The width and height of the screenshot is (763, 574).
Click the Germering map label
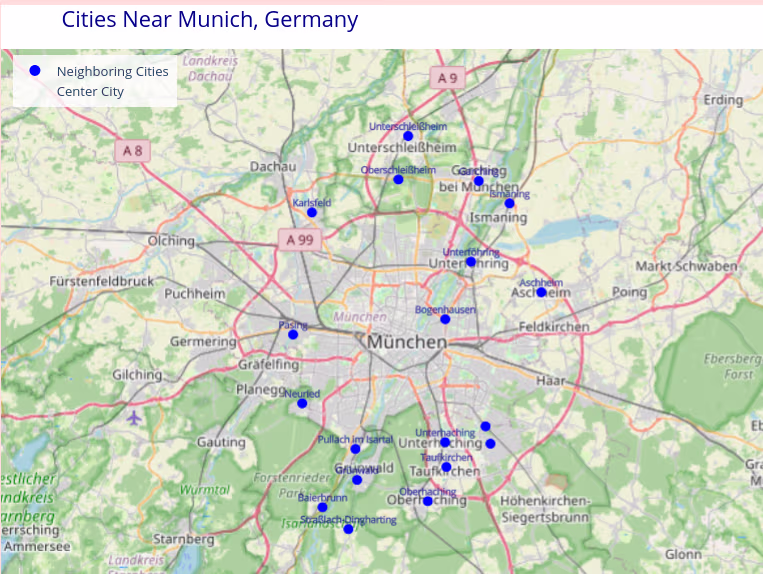click(203, 342)
